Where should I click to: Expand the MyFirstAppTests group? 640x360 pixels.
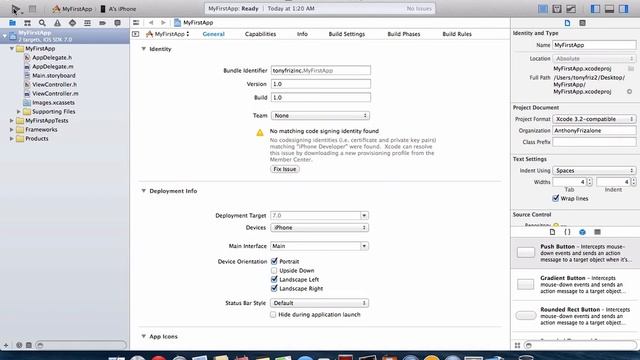click(11, 120)
